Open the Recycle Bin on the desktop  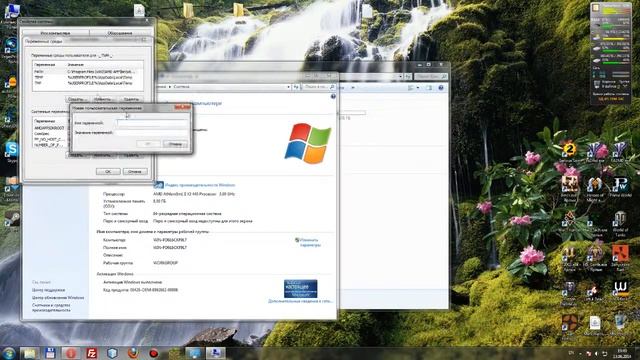(x=620, y=325)
